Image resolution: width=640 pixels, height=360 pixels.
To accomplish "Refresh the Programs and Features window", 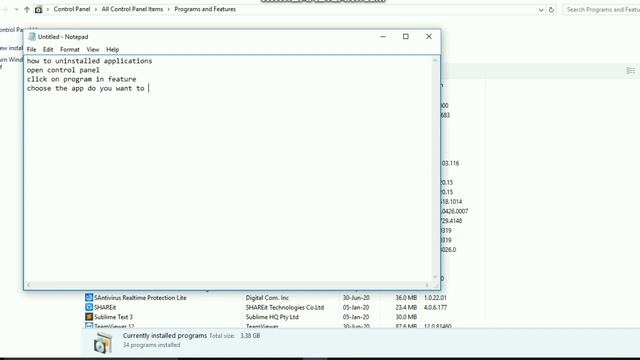I will pyautogui.click(x=551, y=10).
